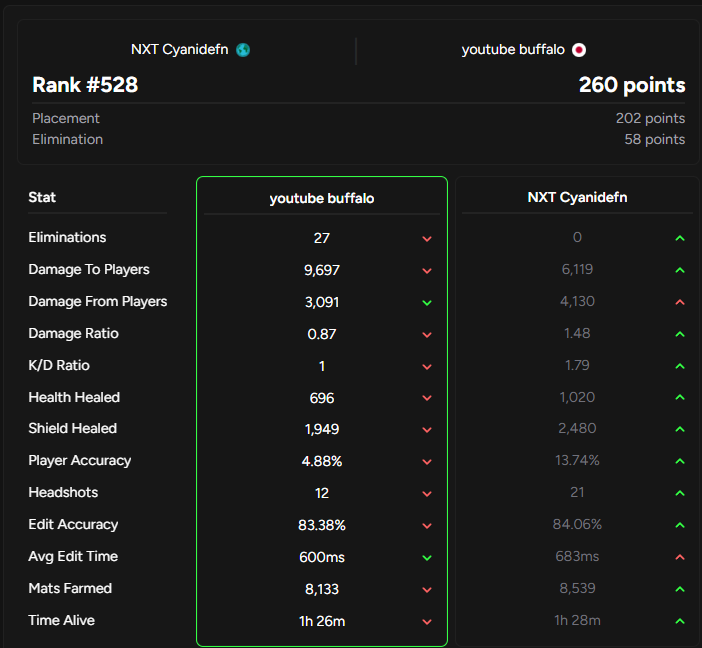
Task: Click red down arrow for youtube buffalo Player Accuracy
Action: pos(427,462)
